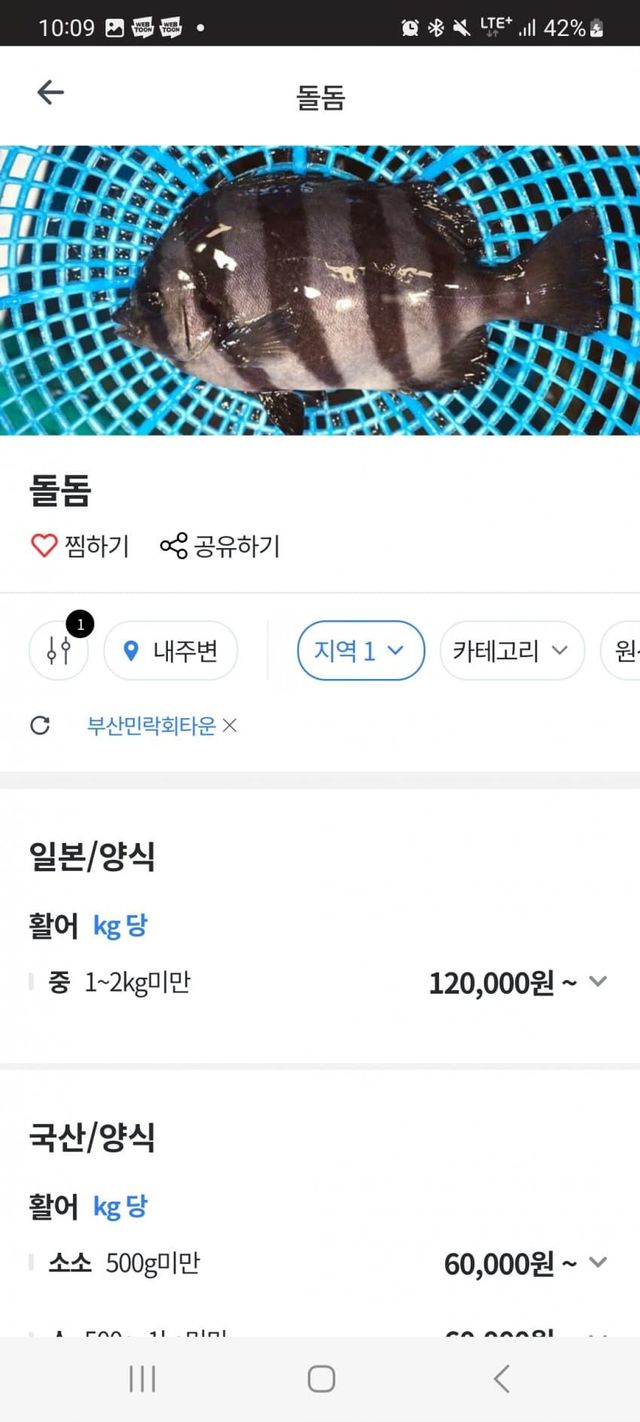The image size is (640, 1422).
Task: Remove the 부산민락회타운 filter tag
Action: (x=230, y=726)
